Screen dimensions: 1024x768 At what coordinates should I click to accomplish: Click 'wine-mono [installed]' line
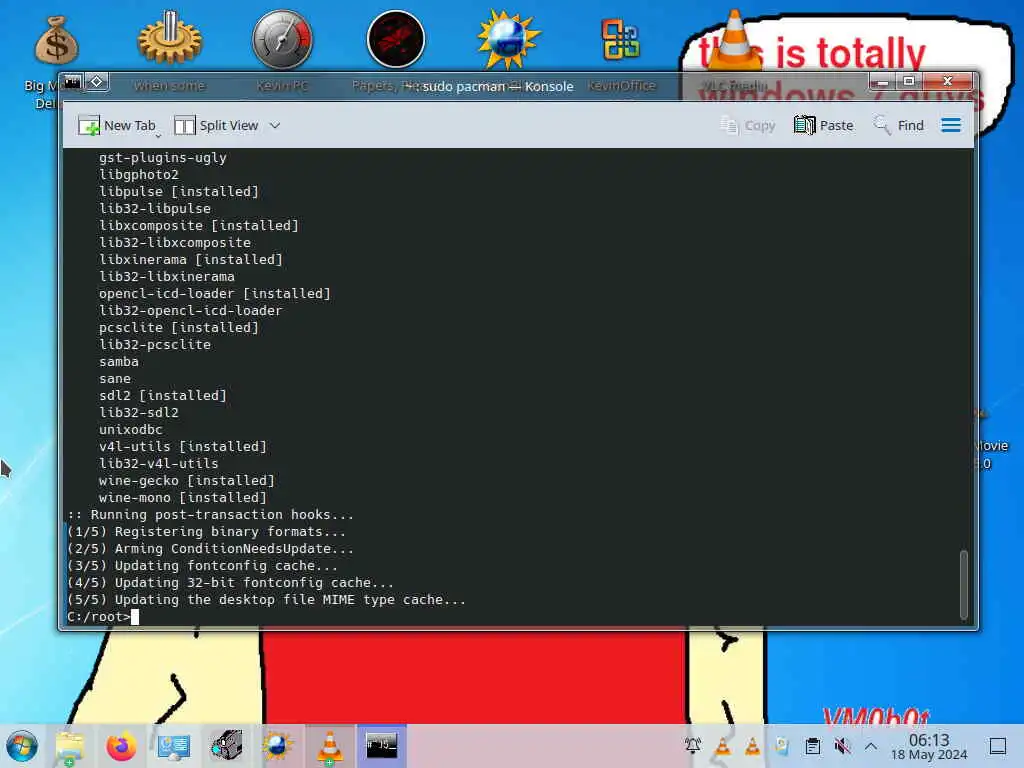coord(183,497)
